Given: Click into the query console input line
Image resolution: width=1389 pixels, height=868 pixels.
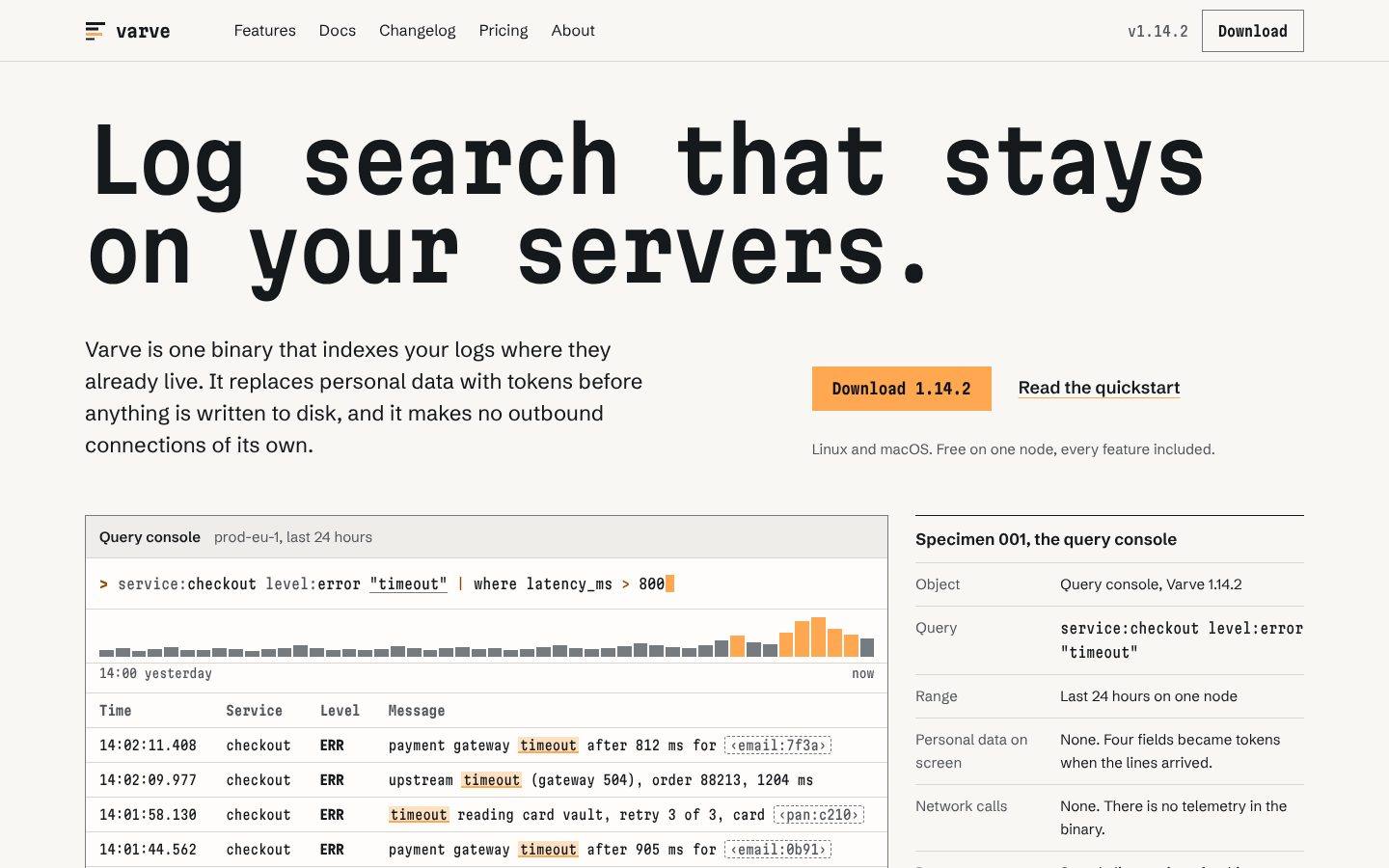Looking at the screenshot, I should coord(486,583).
